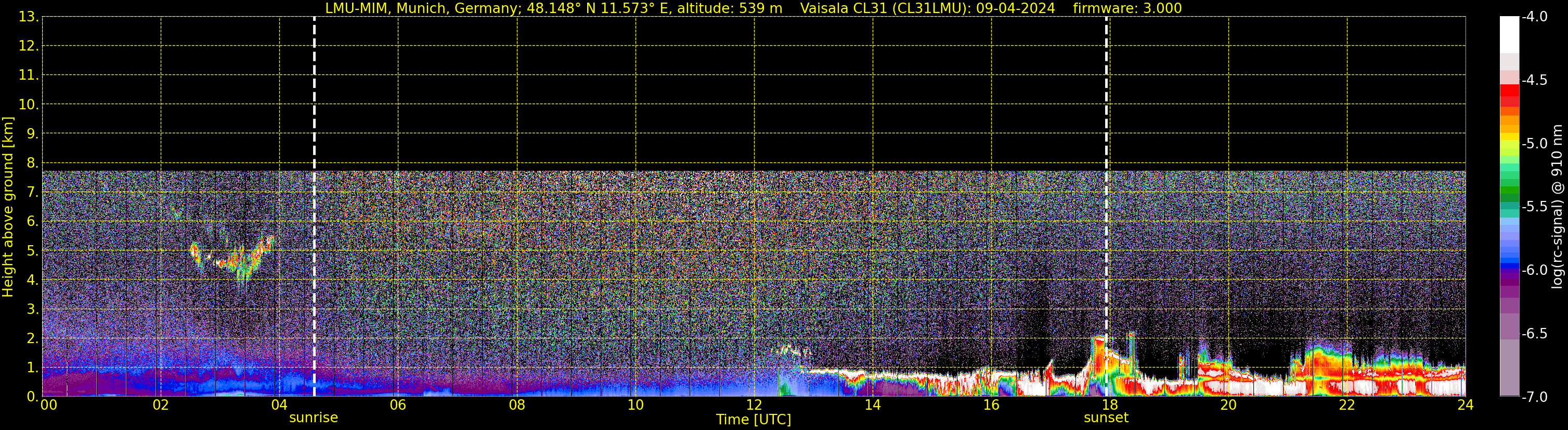Click the height axis tick '11.'

[x=29, y=75]
